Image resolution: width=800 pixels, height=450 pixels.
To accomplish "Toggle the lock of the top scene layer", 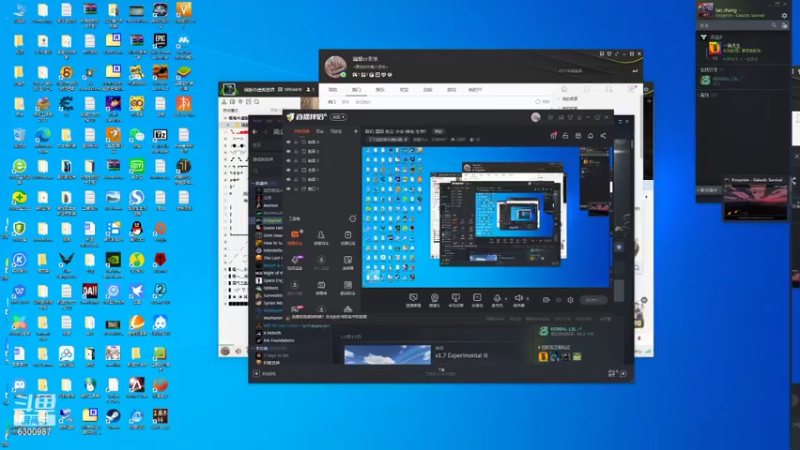I will tap(296, 142).
